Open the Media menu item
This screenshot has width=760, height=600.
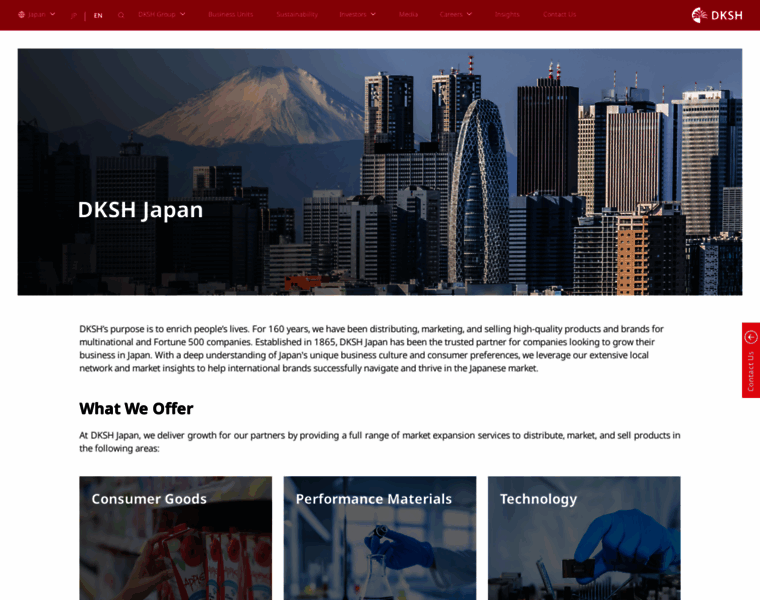coord(409,15)
